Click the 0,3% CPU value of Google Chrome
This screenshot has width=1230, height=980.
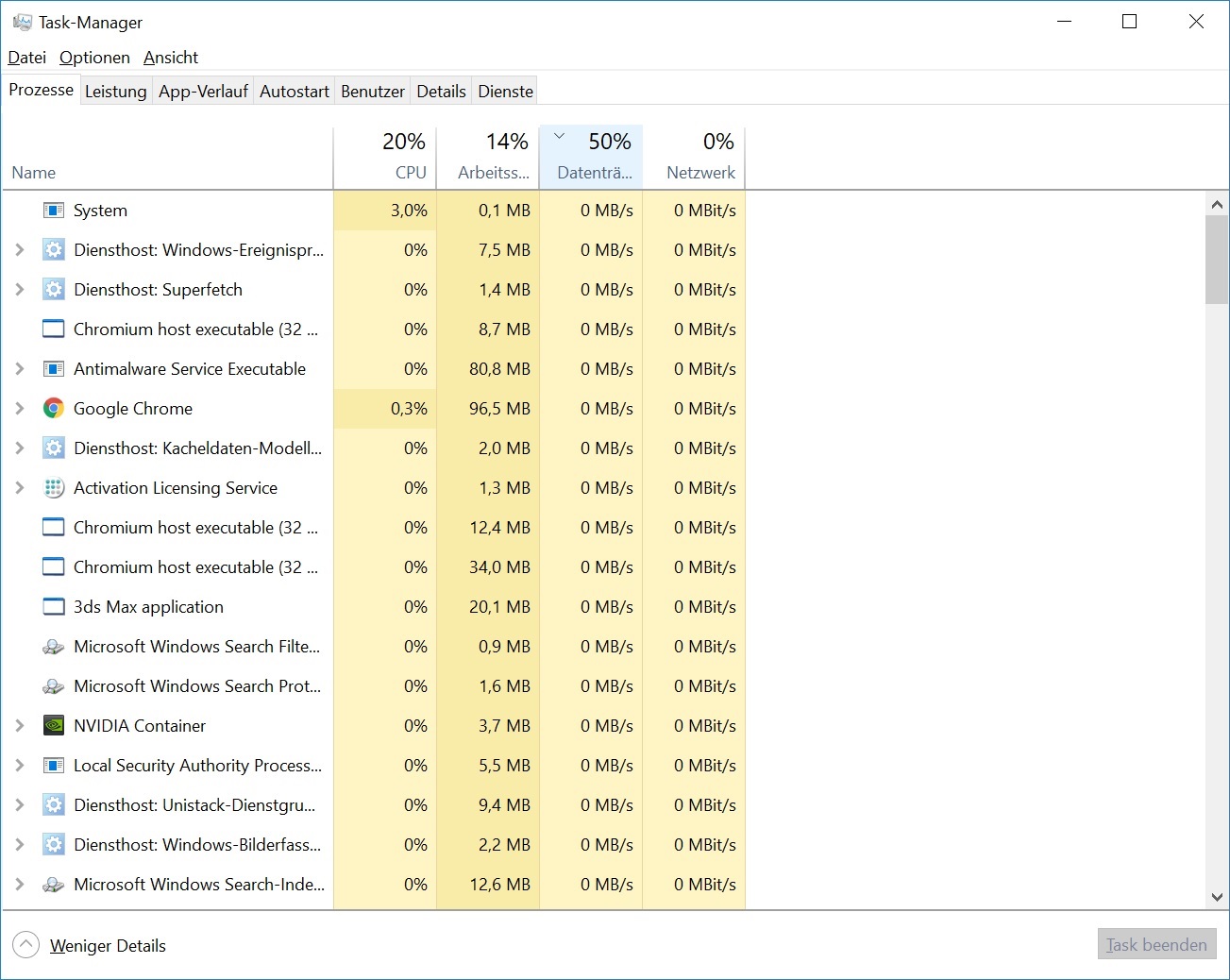tap(410, 409)
